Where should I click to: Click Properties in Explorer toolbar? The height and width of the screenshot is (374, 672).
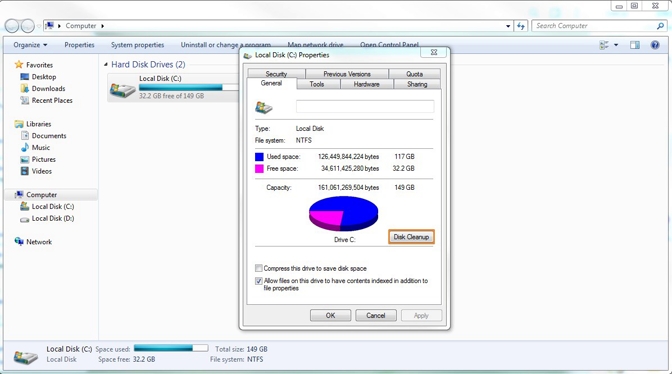coord(79,45)
